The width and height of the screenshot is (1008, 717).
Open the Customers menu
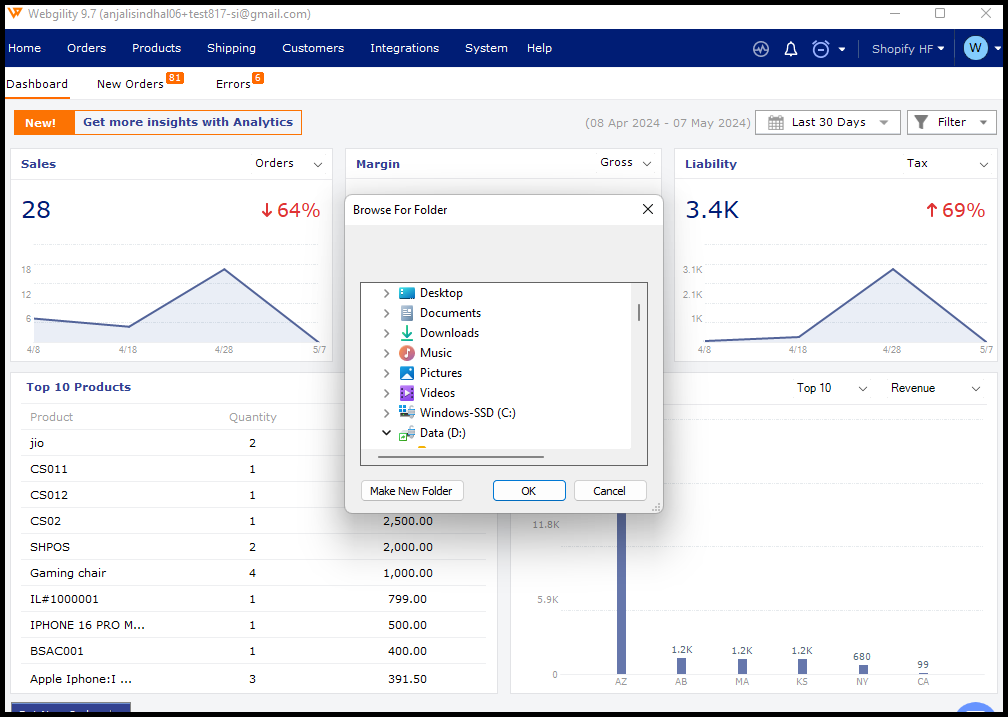tap(313, 48)
